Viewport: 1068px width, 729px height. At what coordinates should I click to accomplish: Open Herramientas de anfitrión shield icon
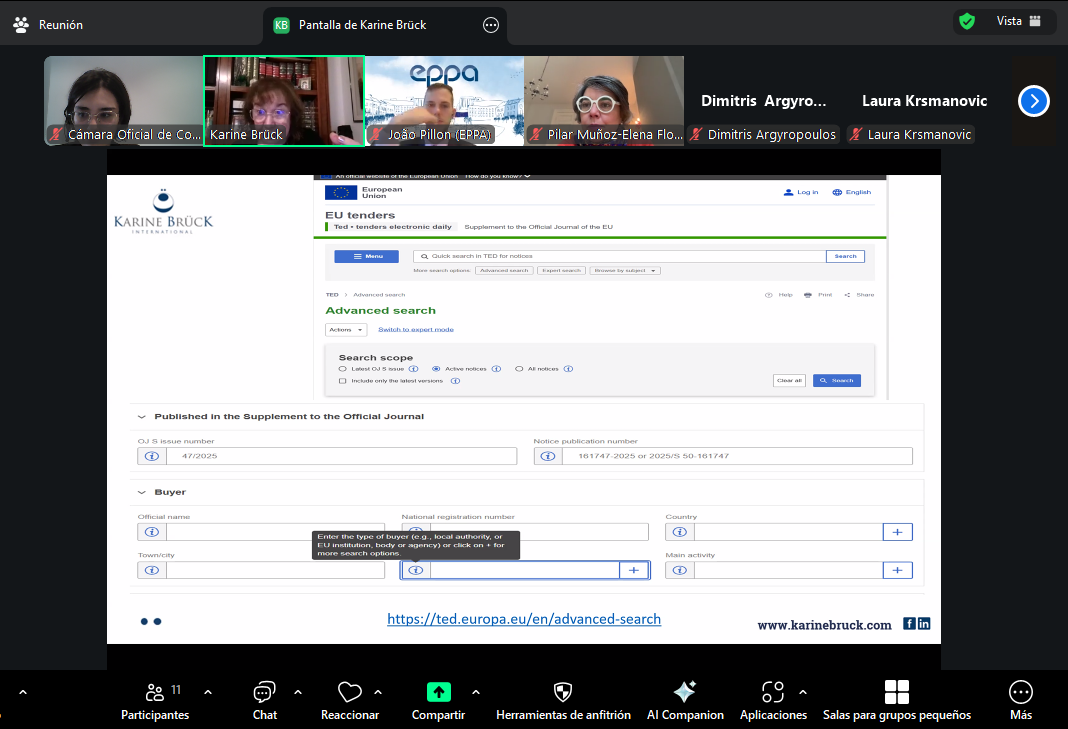click(563, 693)
